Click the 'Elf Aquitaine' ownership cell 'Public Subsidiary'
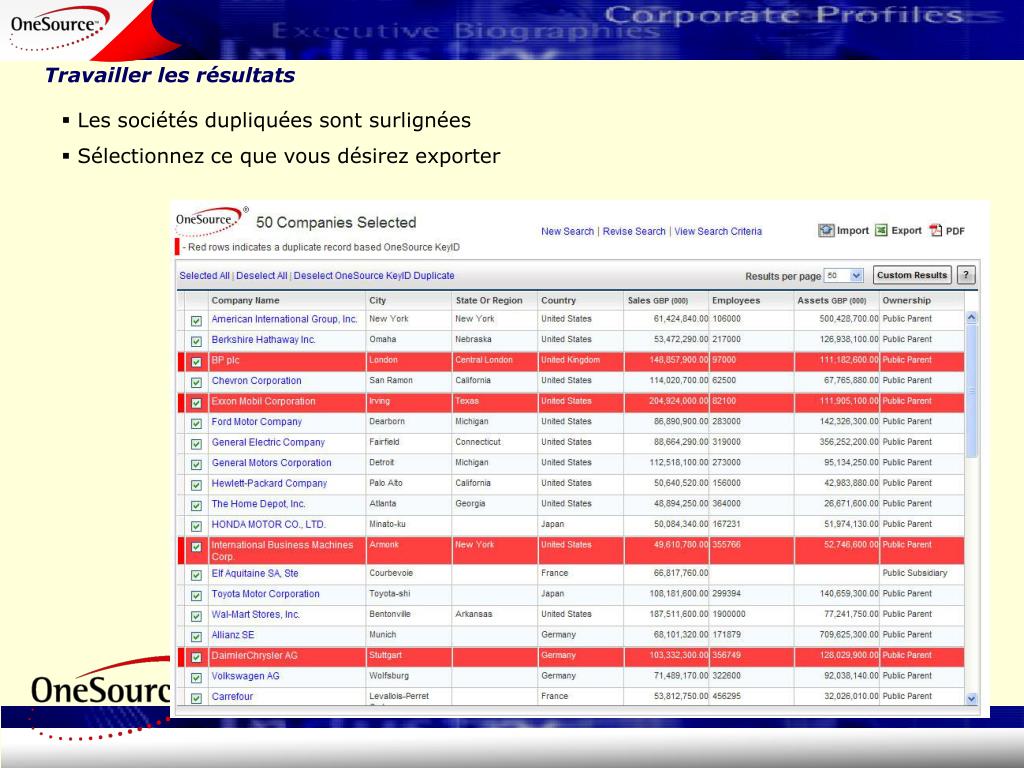This screenshot has height=768, width=1024. point(914,573)
